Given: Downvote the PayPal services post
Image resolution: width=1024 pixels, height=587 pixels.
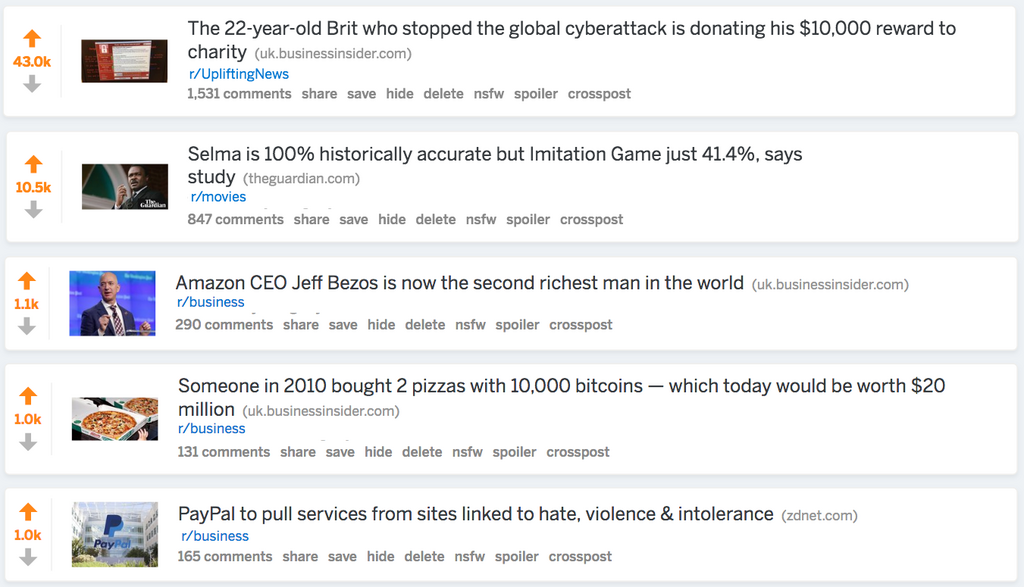Looking at the screenshot, I should pyautogui.click(x=27, y=557).
